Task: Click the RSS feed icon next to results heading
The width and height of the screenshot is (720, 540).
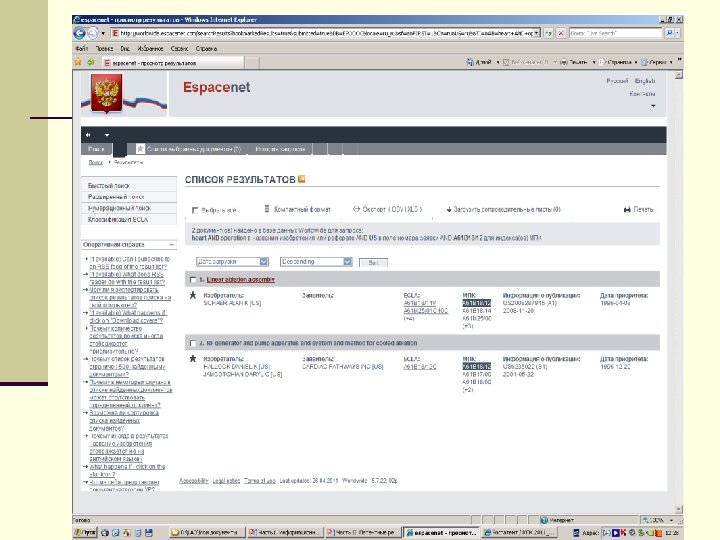Action: pos(301,179)
